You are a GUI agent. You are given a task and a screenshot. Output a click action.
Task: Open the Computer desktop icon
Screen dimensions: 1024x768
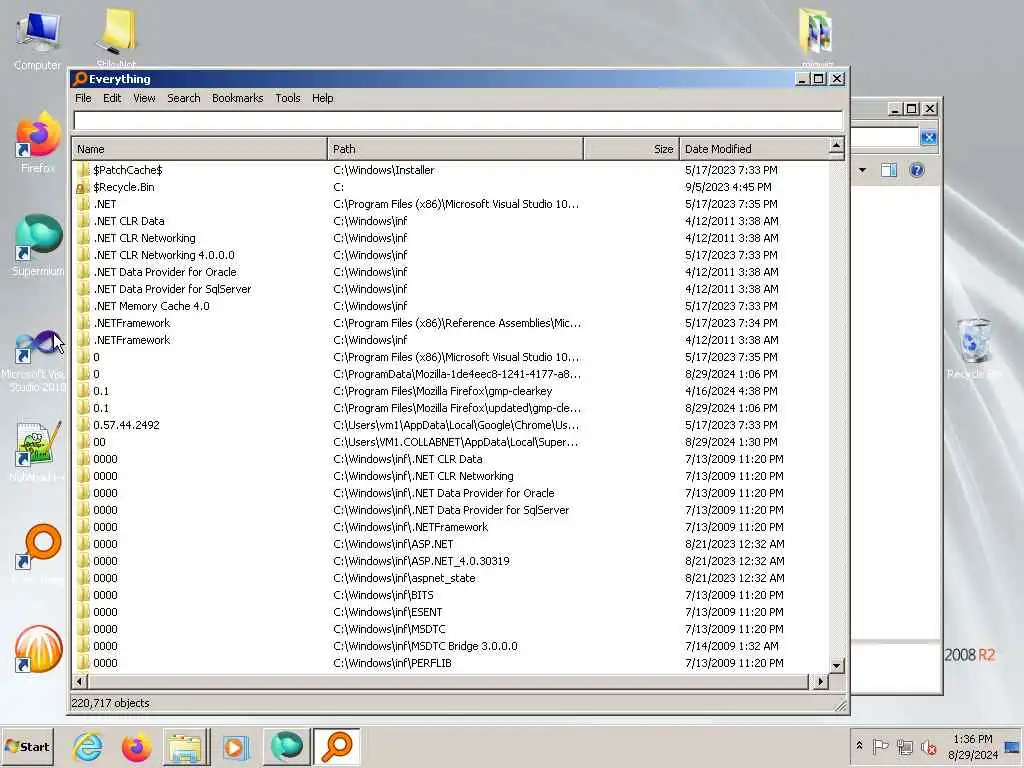tap(37, 40)
